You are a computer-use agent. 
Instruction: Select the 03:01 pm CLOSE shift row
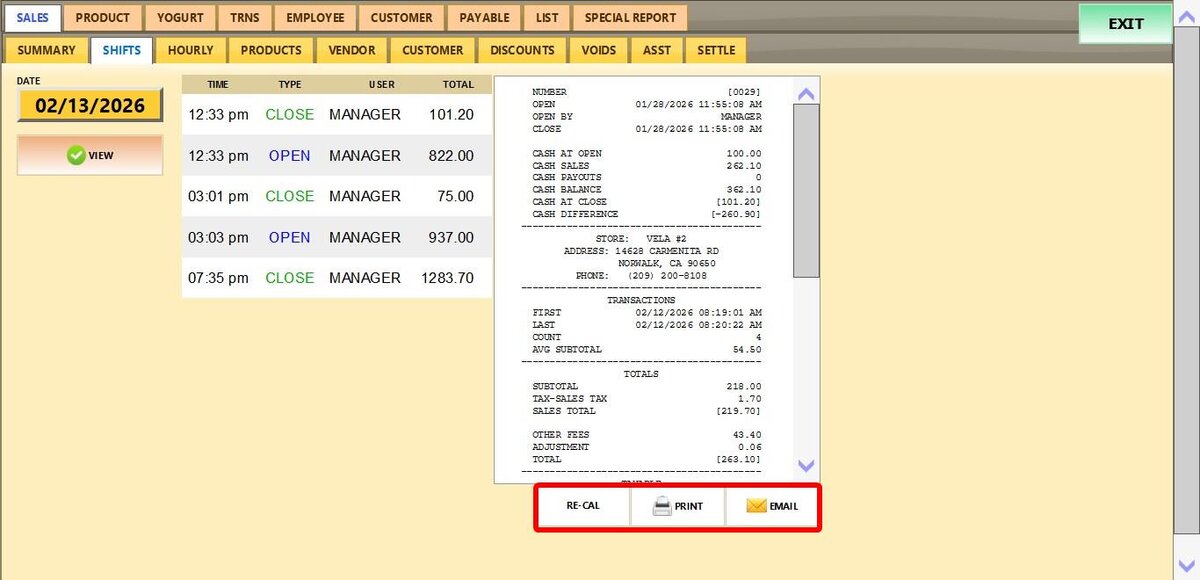(x=337, y=197)
